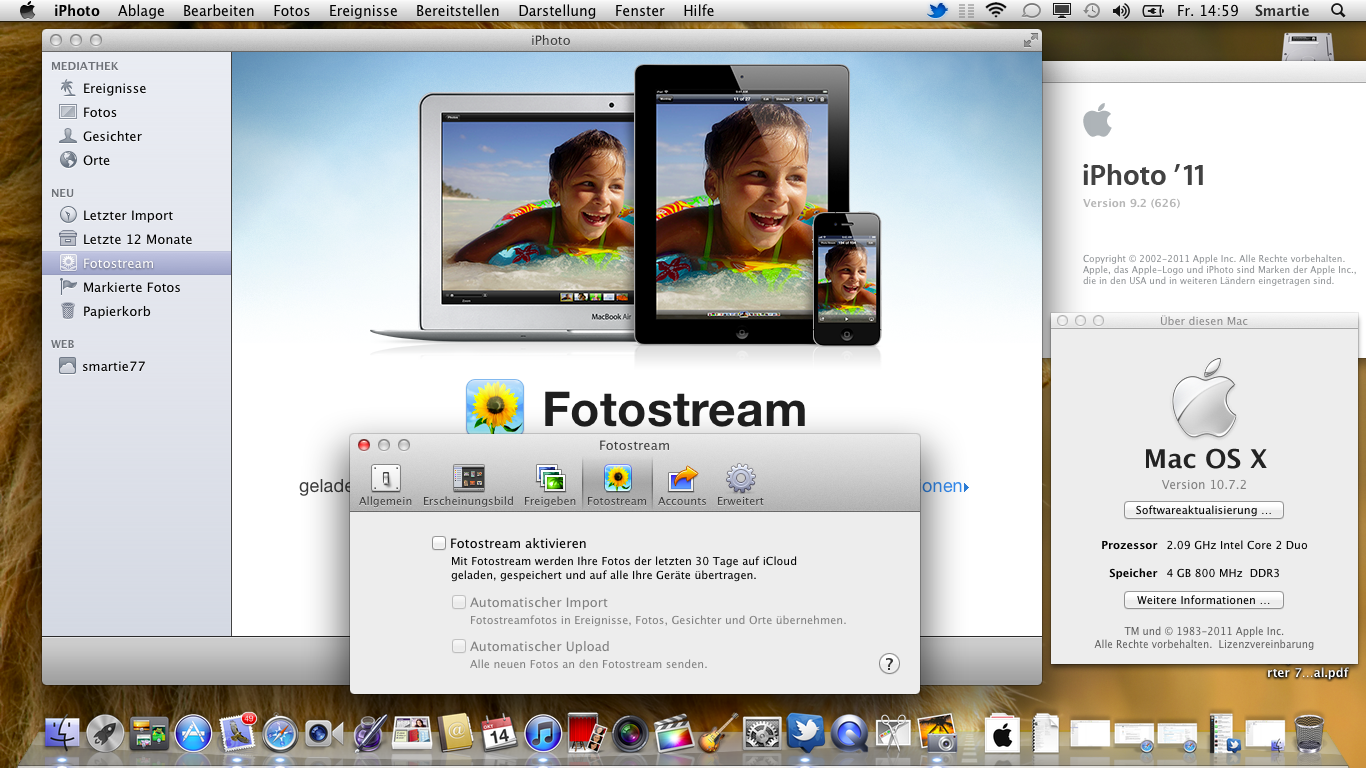Viewport: 1366px width, 768px height.
Task: Open the Twitter menu bar icon
Action: coord(937,11)
